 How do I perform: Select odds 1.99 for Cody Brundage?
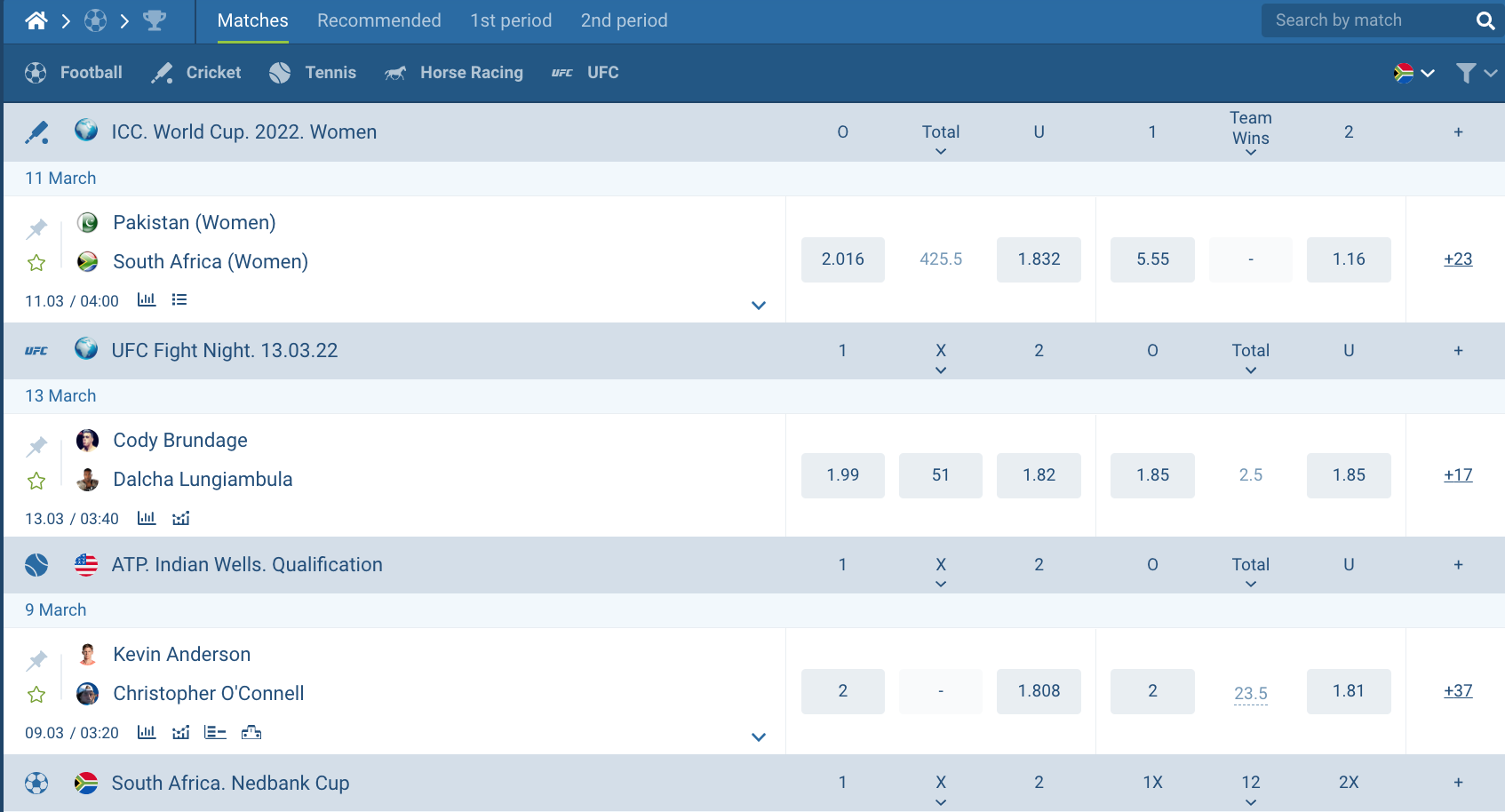click(842, 475)
